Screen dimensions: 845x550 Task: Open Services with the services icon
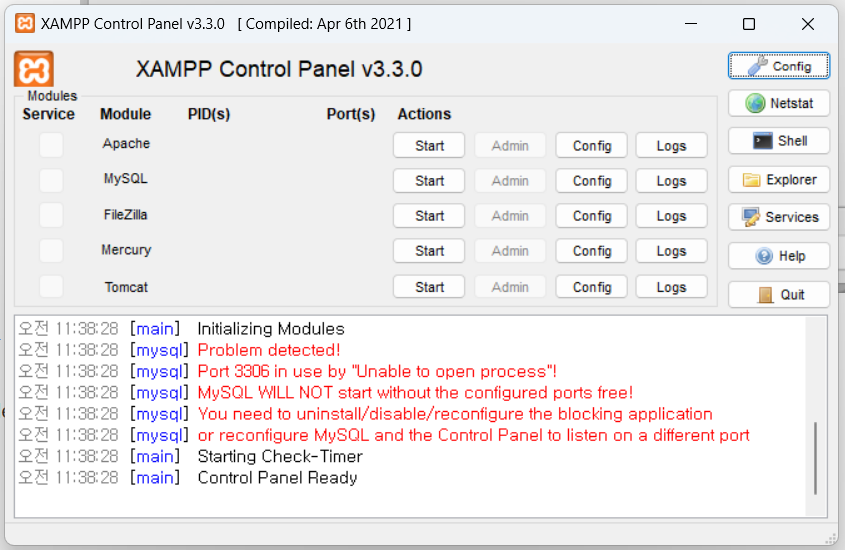[x=779, y=217]
